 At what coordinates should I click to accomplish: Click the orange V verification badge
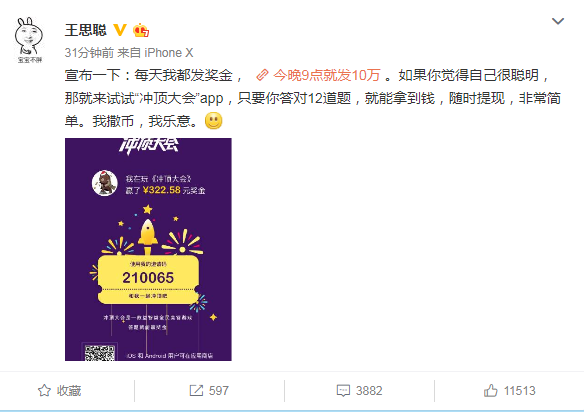tap(120, 30)
